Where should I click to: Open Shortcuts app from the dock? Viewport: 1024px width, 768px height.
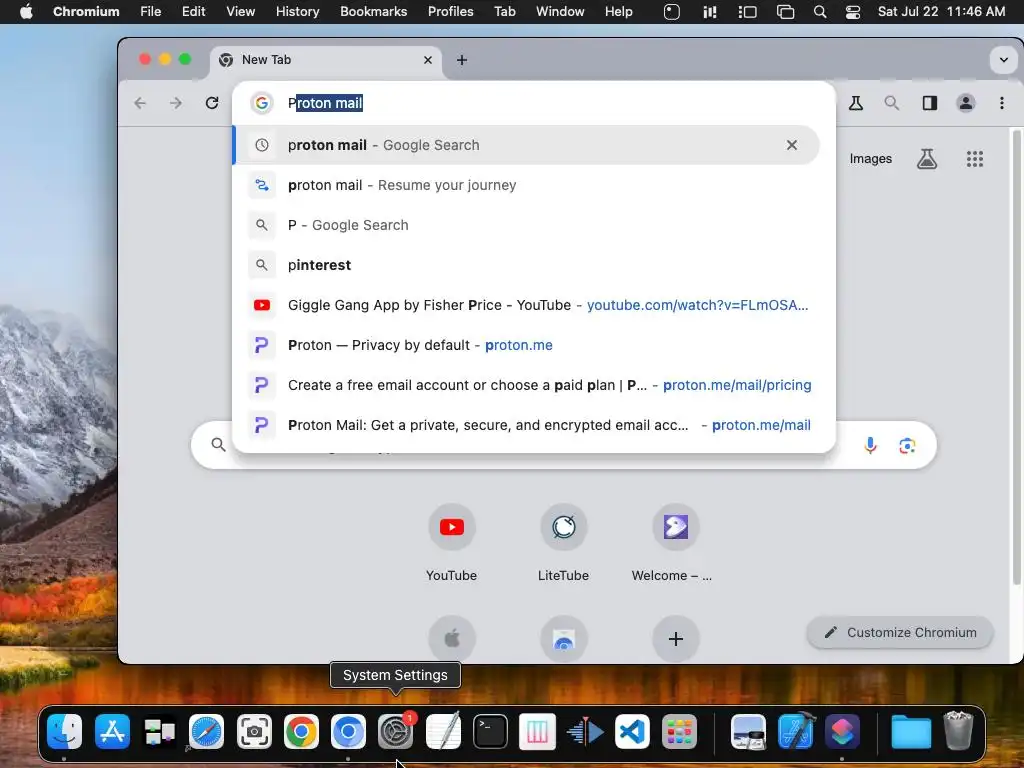click(x=843, y=731)
